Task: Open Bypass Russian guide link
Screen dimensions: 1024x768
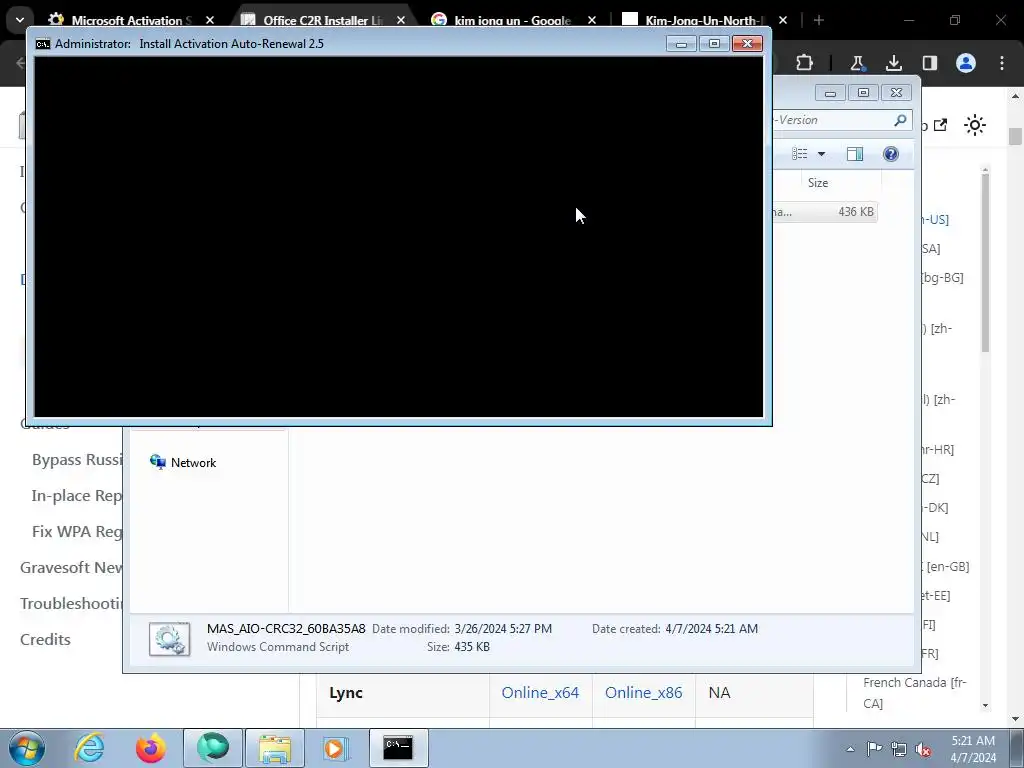Action: (77, 460)
